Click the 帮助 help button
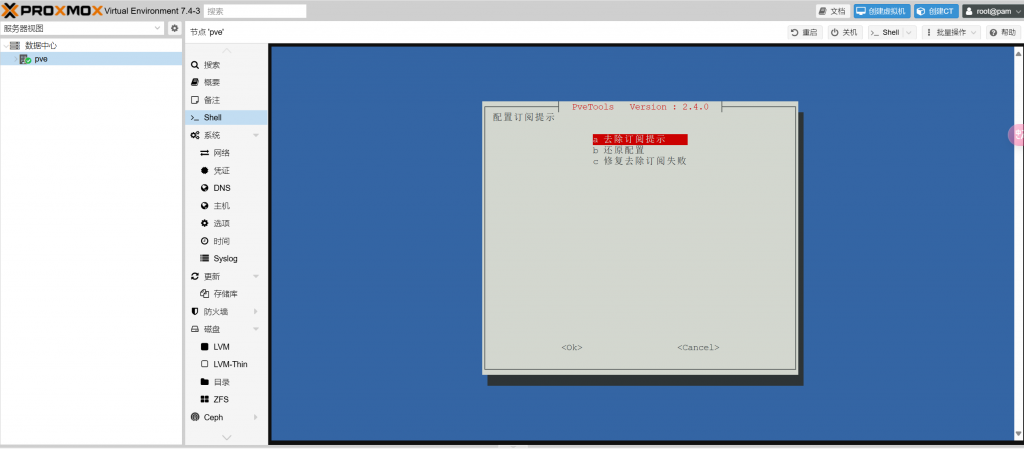 pos(1002,32)
